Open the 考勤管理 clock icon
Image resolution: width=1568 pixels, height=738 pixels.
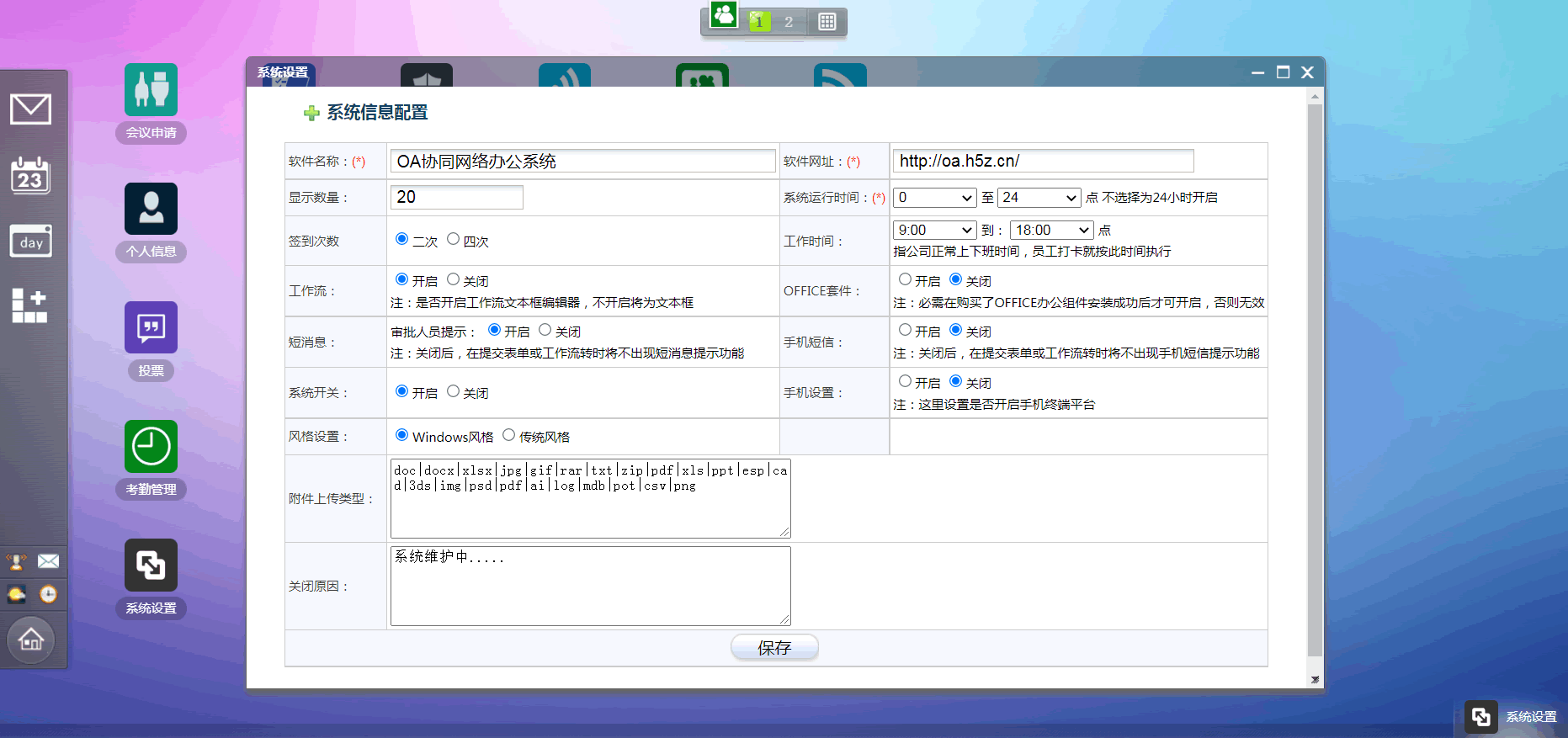point(151,446)
